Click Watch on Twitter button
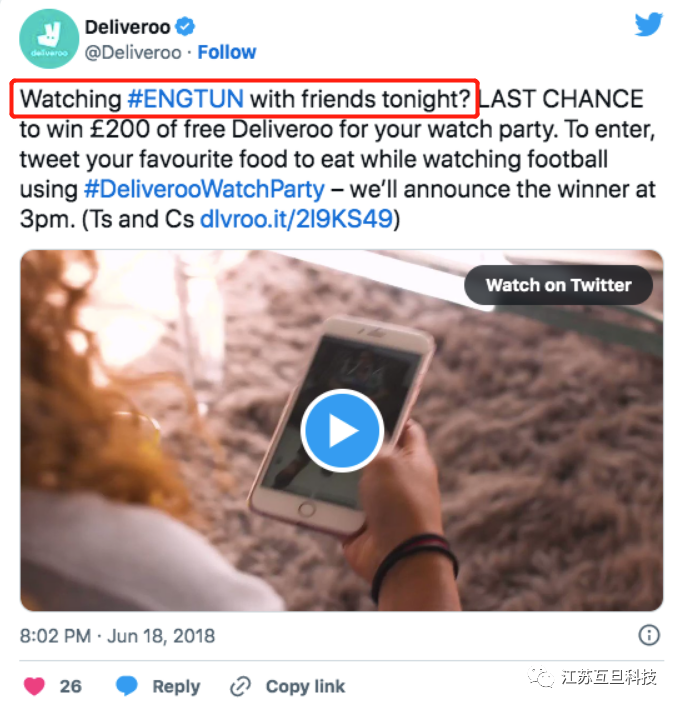The image size is (678, 707). point(559,285)
